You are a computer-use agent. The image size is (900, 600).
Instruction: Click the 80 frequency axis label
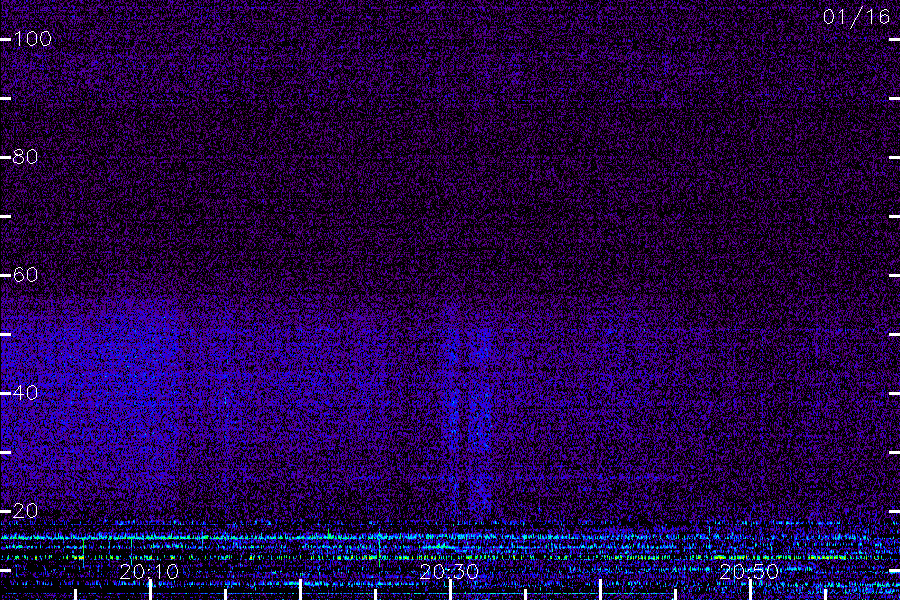pyautogui.click(x=25, y=157)
